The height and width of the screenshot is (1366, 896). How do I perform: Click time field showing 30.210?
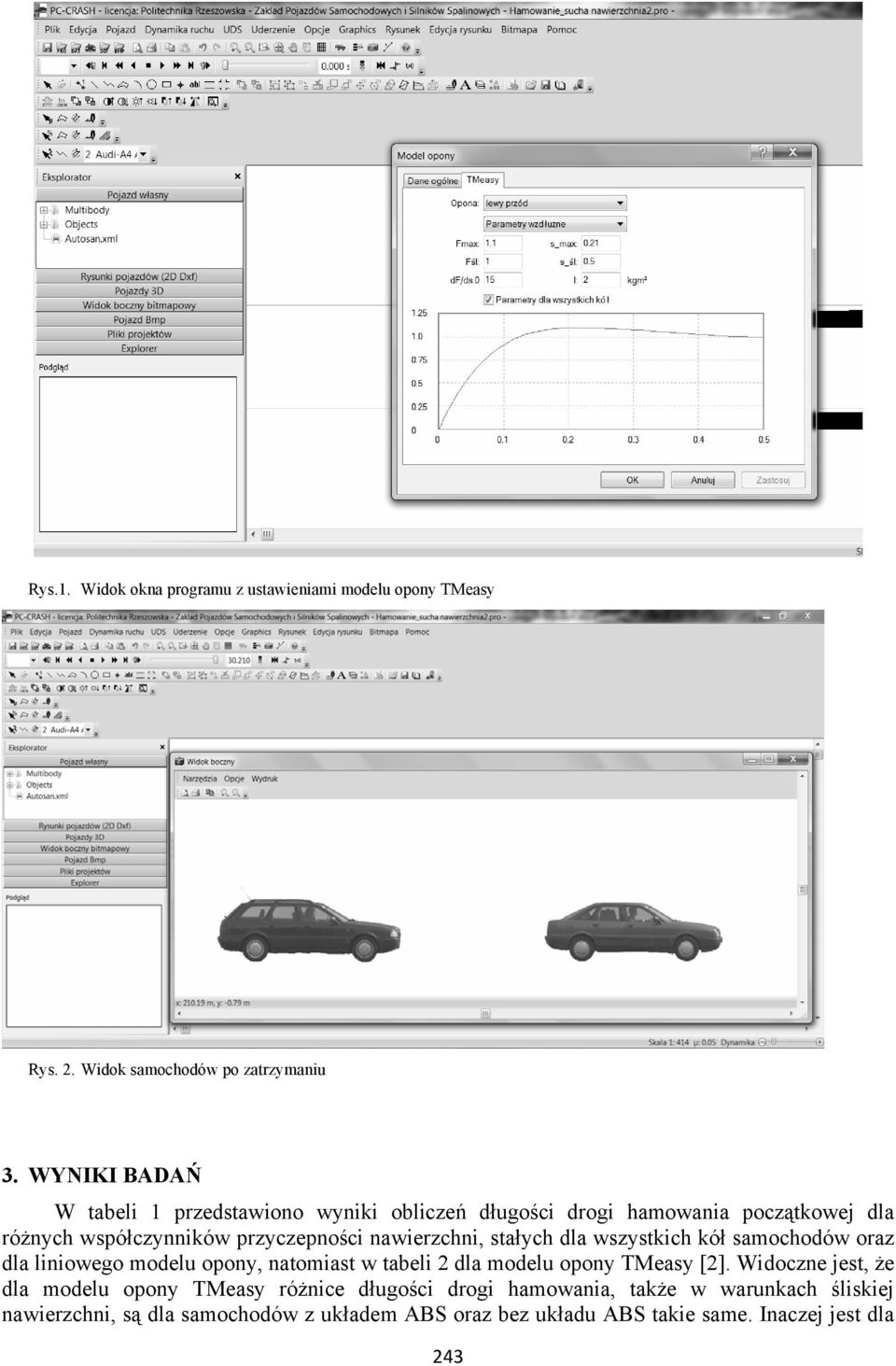click(239, 659)
